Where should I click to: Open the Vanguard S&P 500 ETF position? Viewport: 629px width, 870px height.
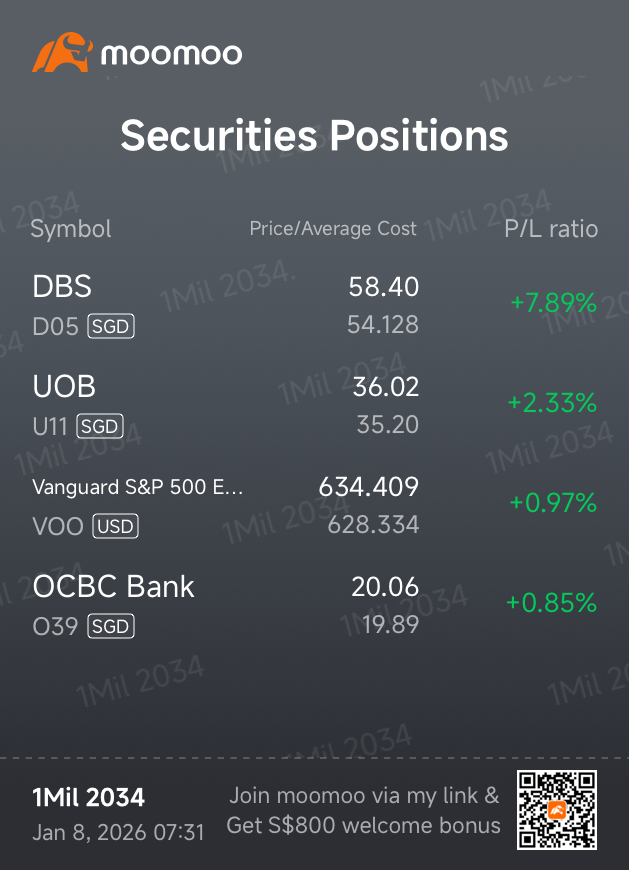[x=138, y=488]
